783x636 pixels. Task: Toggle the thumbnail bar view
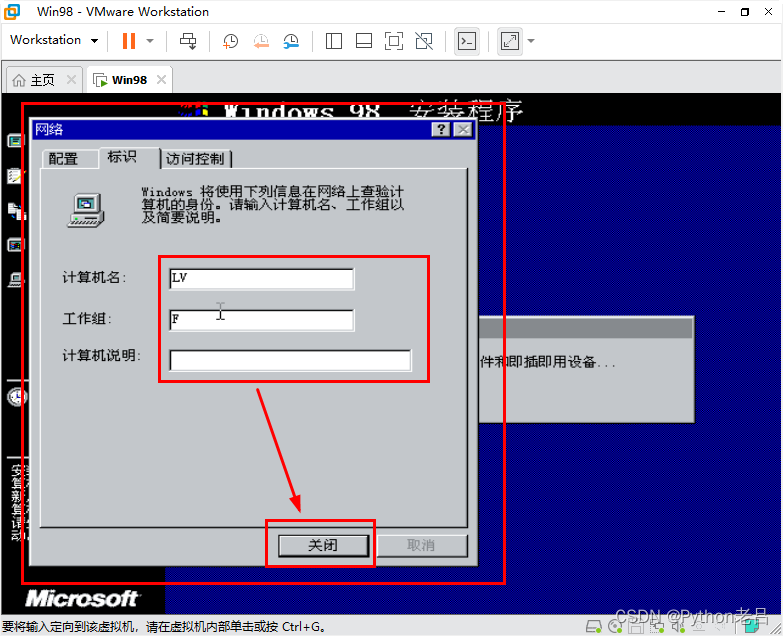coord(364,41)
